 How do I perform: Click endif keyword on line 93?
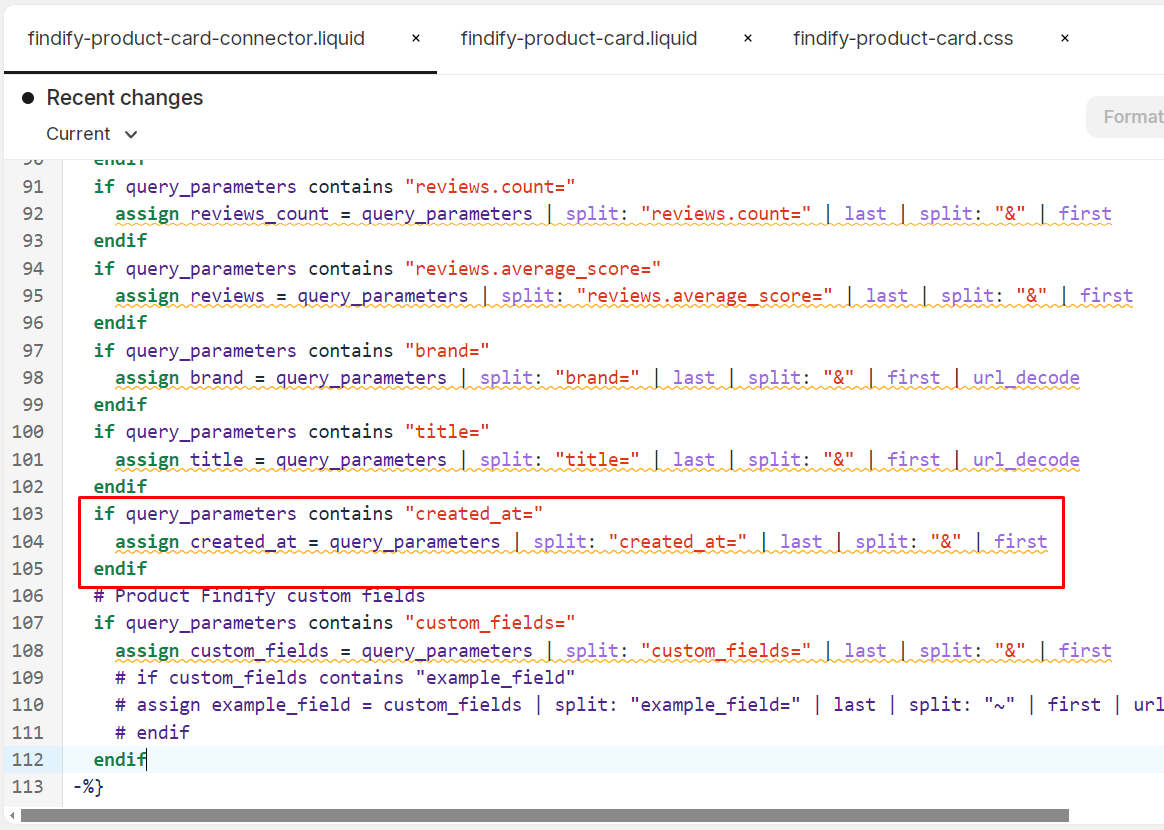[120, 241]
